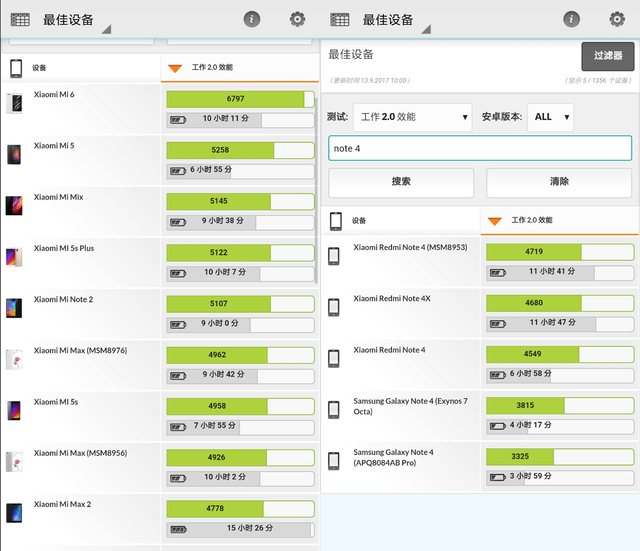Open settings gear in right panel header
This screenshot has height=551, width=640.
pos(617,19)
